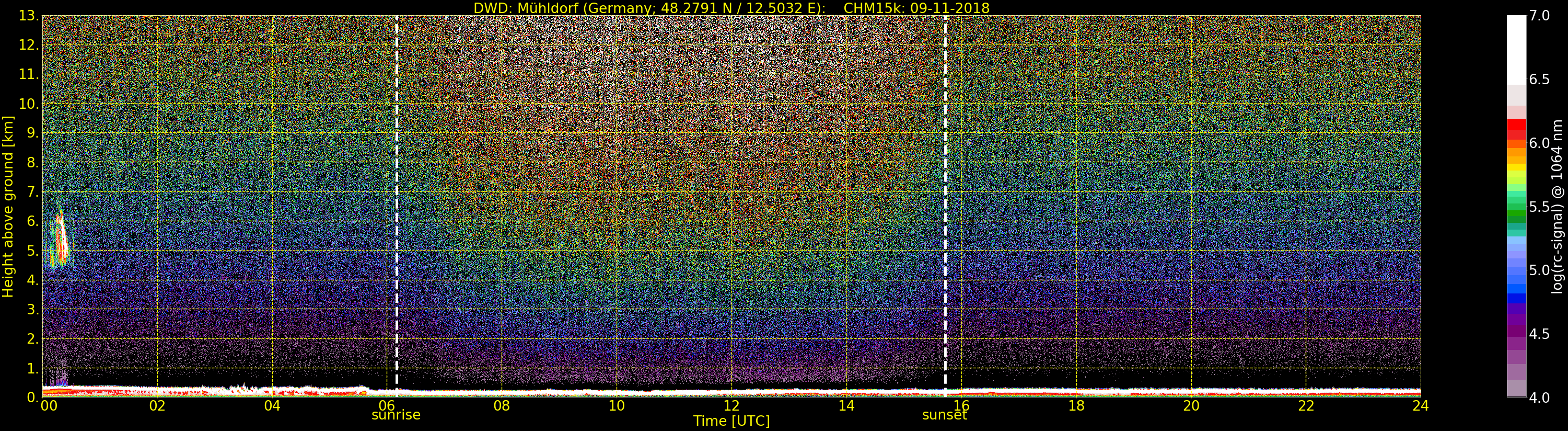
Task: Click the time tick label "00"
Action: click(x=48, y=405)
